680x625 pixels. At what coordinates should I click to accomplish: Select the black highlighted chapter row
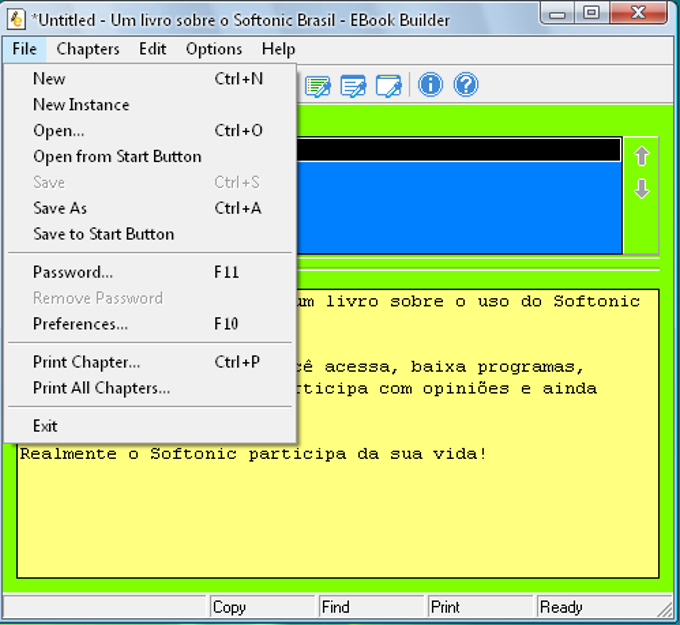(459, 150)
